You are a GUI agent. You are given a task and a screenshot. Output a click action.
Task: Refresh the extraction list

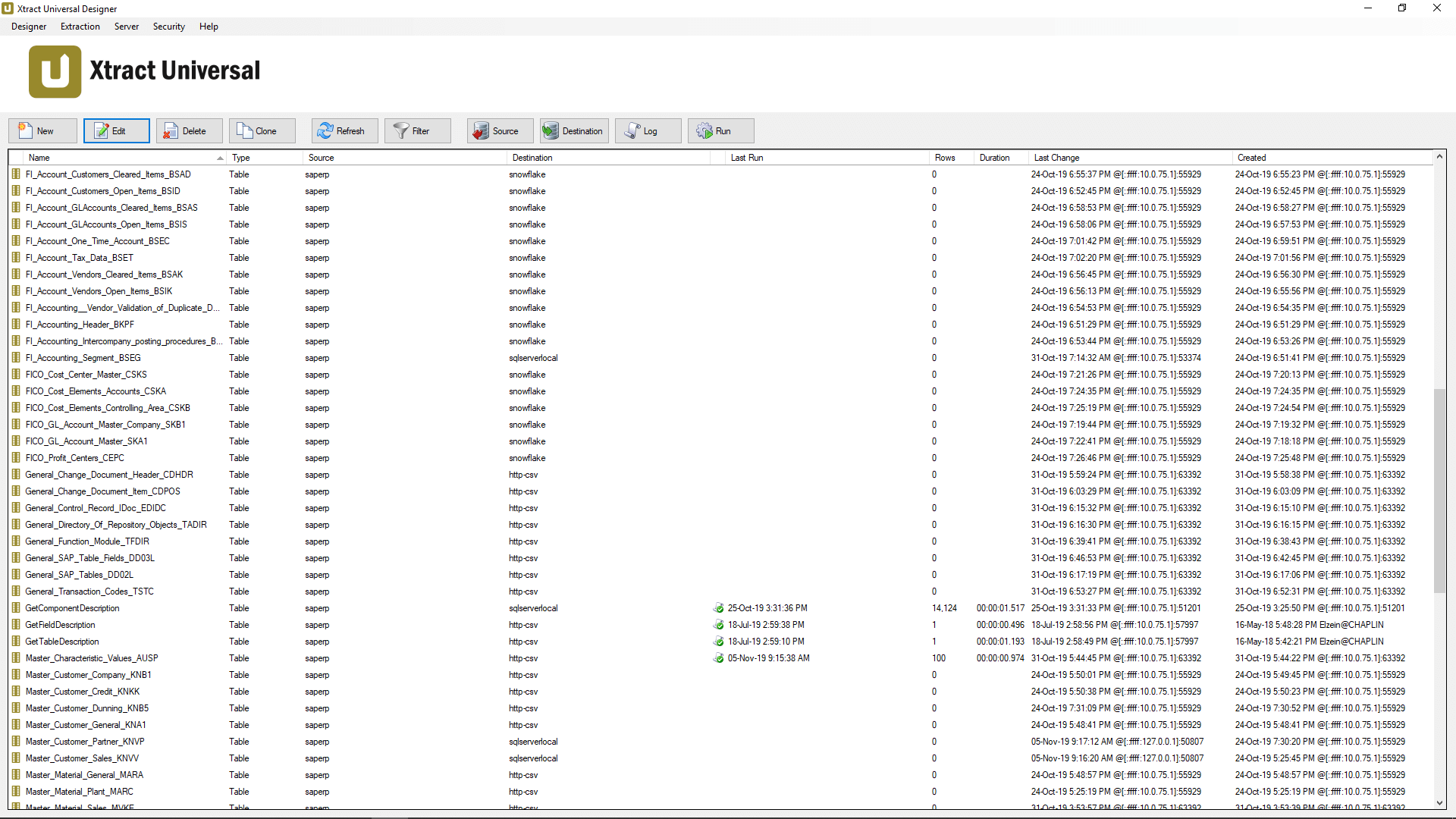tap(344, 130)
